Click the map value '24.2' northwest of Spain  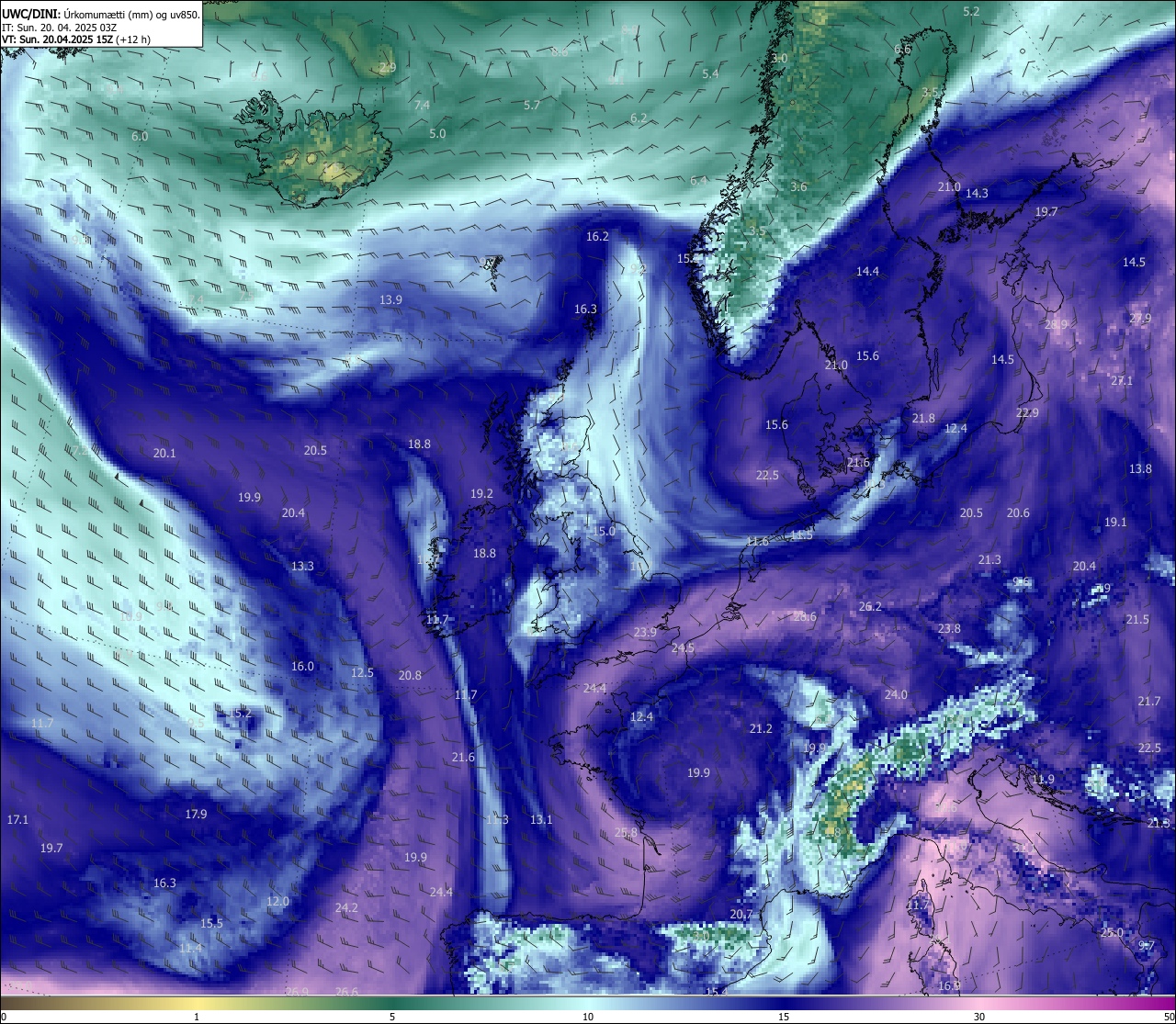(346, 907)
